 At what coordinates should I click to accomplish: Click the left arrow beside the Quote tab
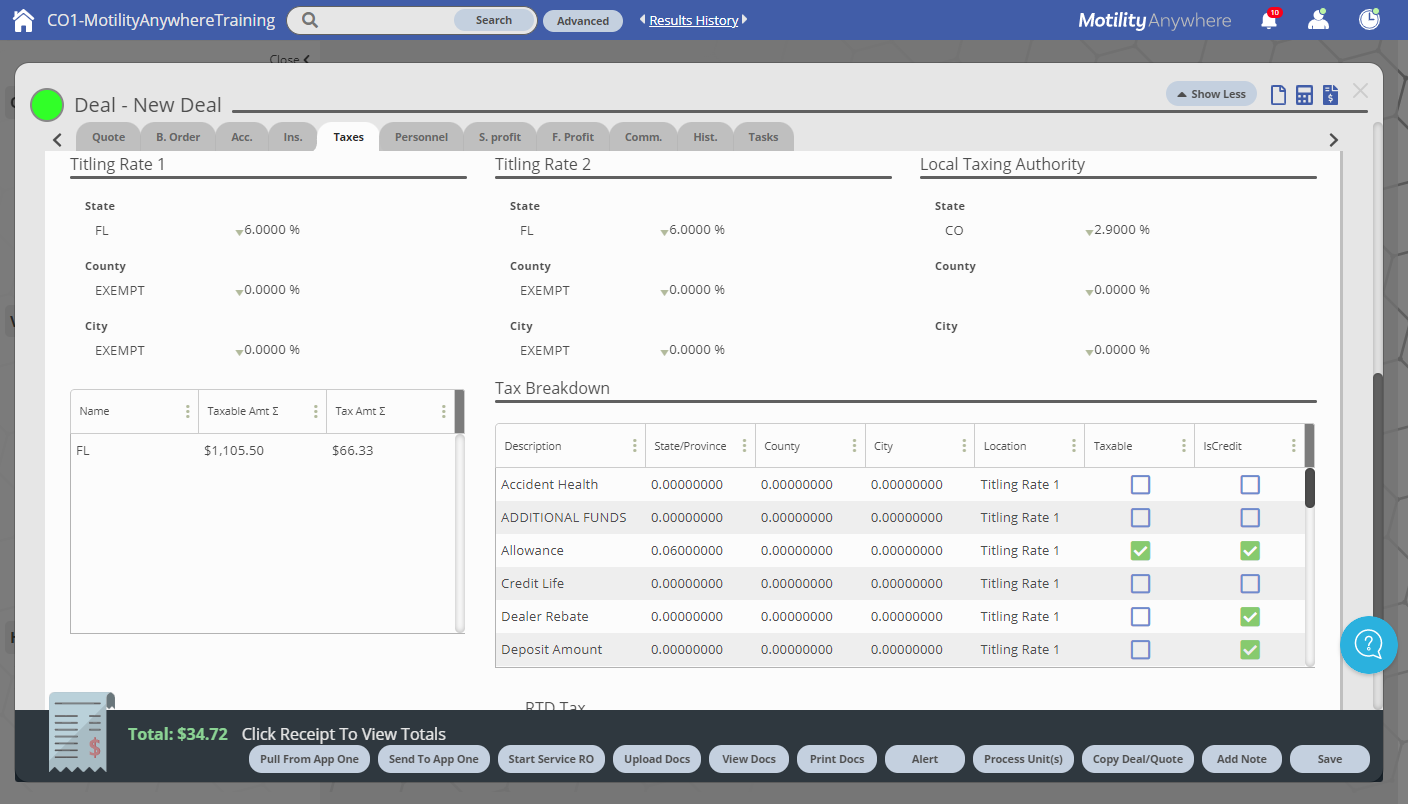(x=57, y=140)
